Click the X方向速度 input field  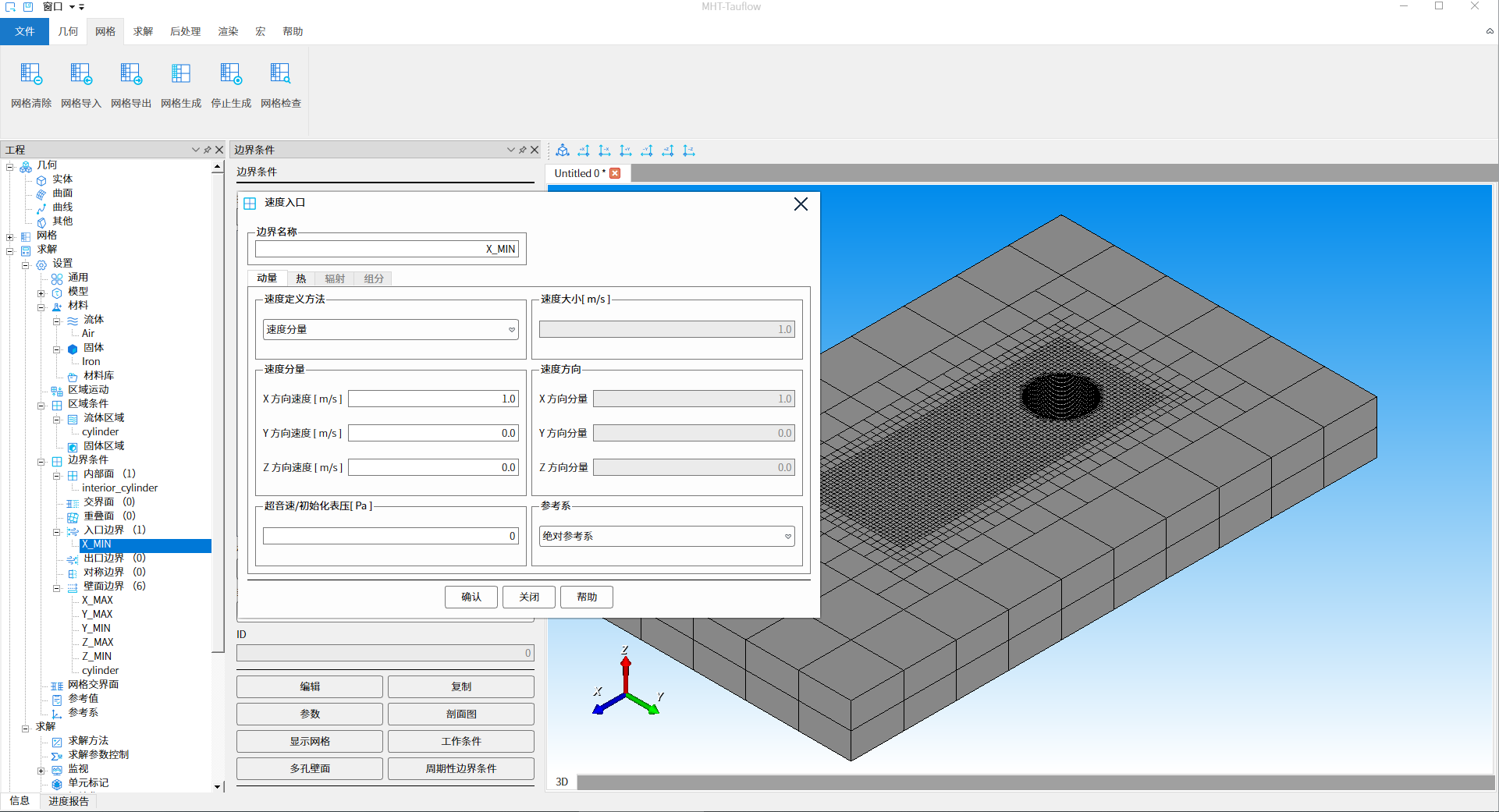[x=433, y=399]
